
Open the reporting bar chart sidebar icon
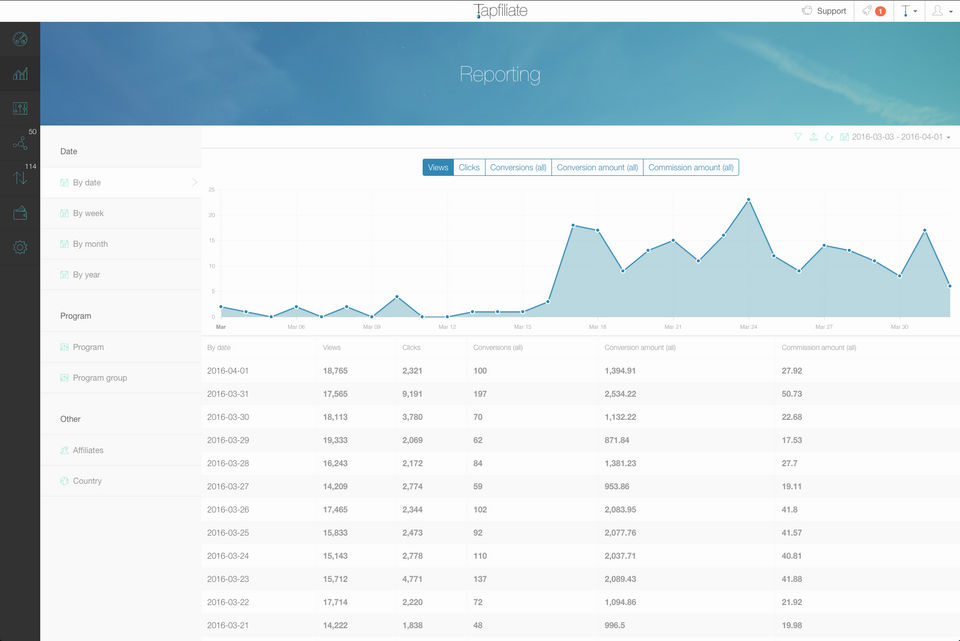20,73
